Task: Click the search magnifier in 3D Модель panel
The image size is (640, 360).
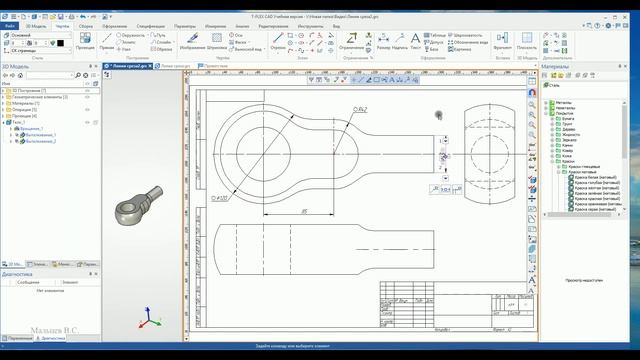Action: pyautogui.click(x=78, y=76)
